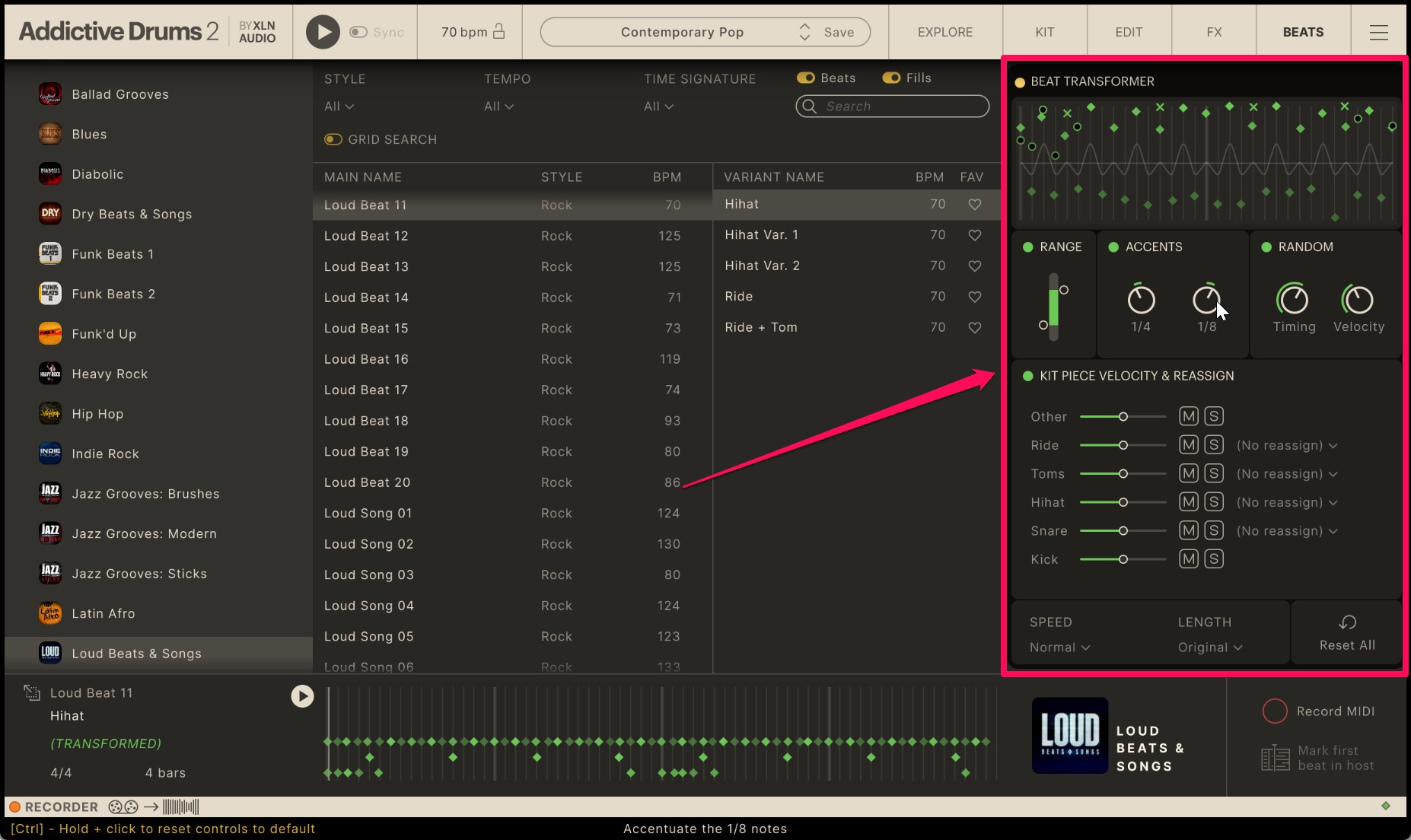This screenshot has height=840, width=1411.
Task: Favorite the Ride + Tom heart
Action: pyautogui.click(x=974, y=327)
